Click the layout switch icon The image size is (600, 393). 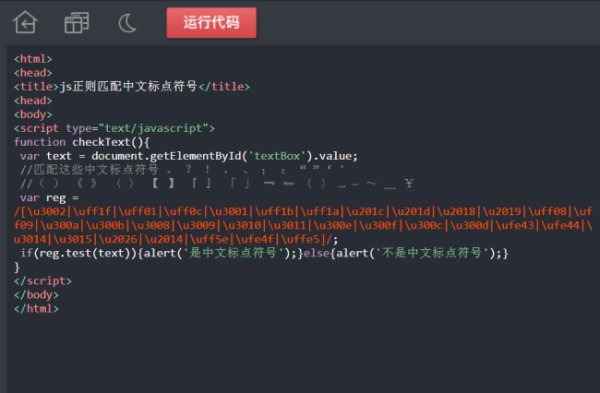(x=77, y=23)
